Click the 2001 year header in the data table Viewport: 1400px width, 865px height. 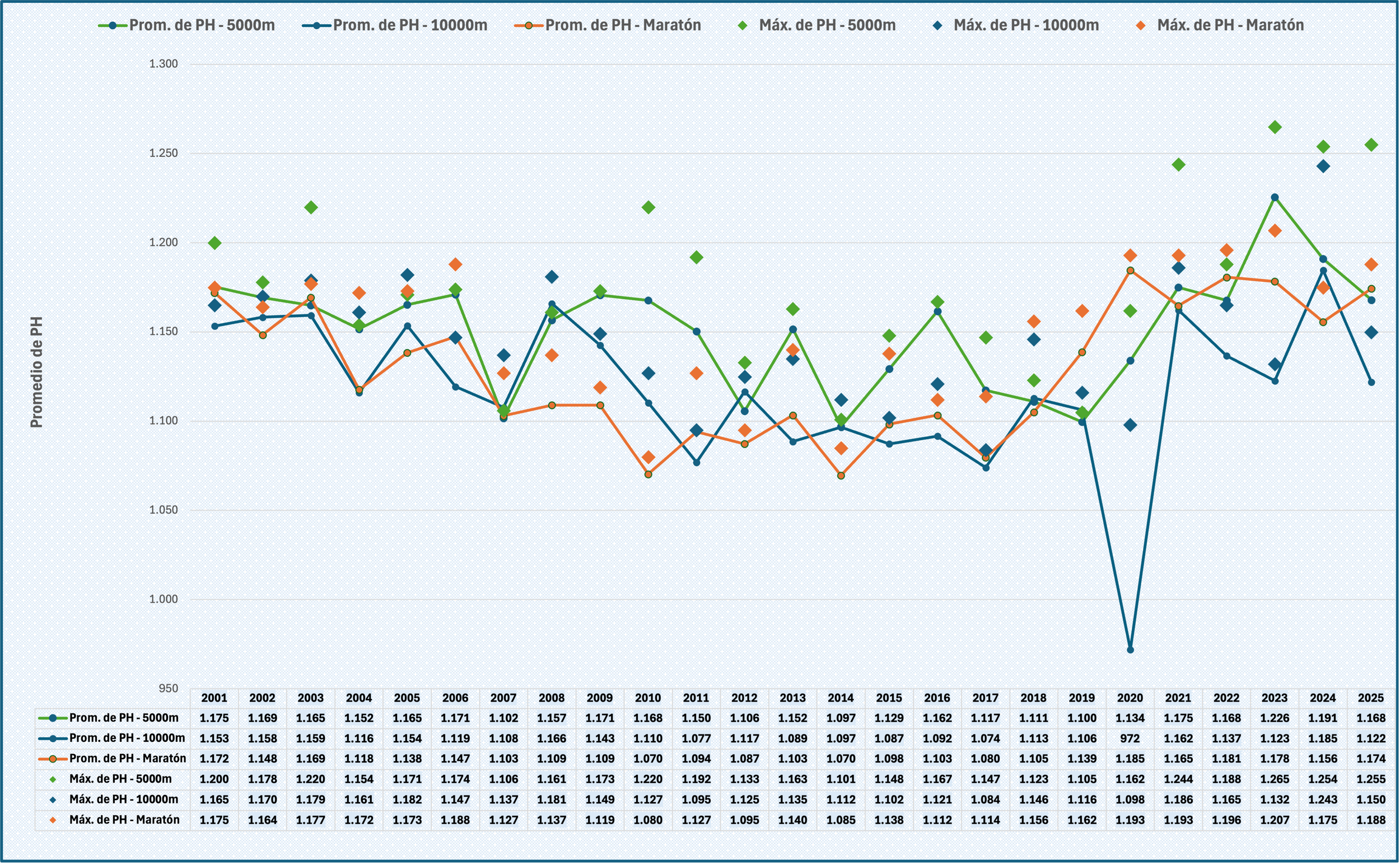pyautogui.click(x=214, y=698)
